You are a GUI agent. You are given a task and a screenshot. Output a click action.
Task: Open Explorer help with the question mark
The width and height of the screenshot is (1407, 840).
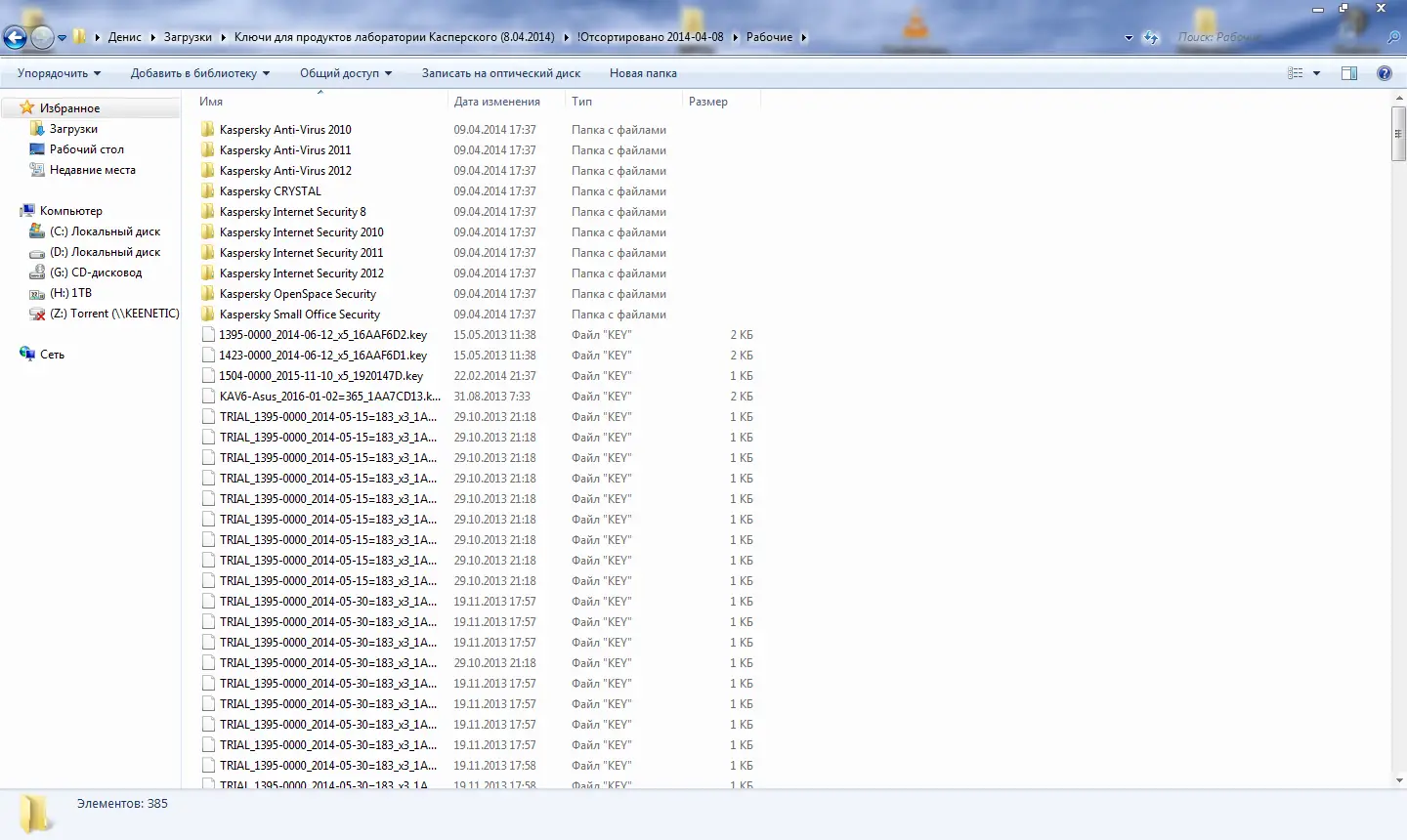pyautogui.click(x=1385, y=73)
